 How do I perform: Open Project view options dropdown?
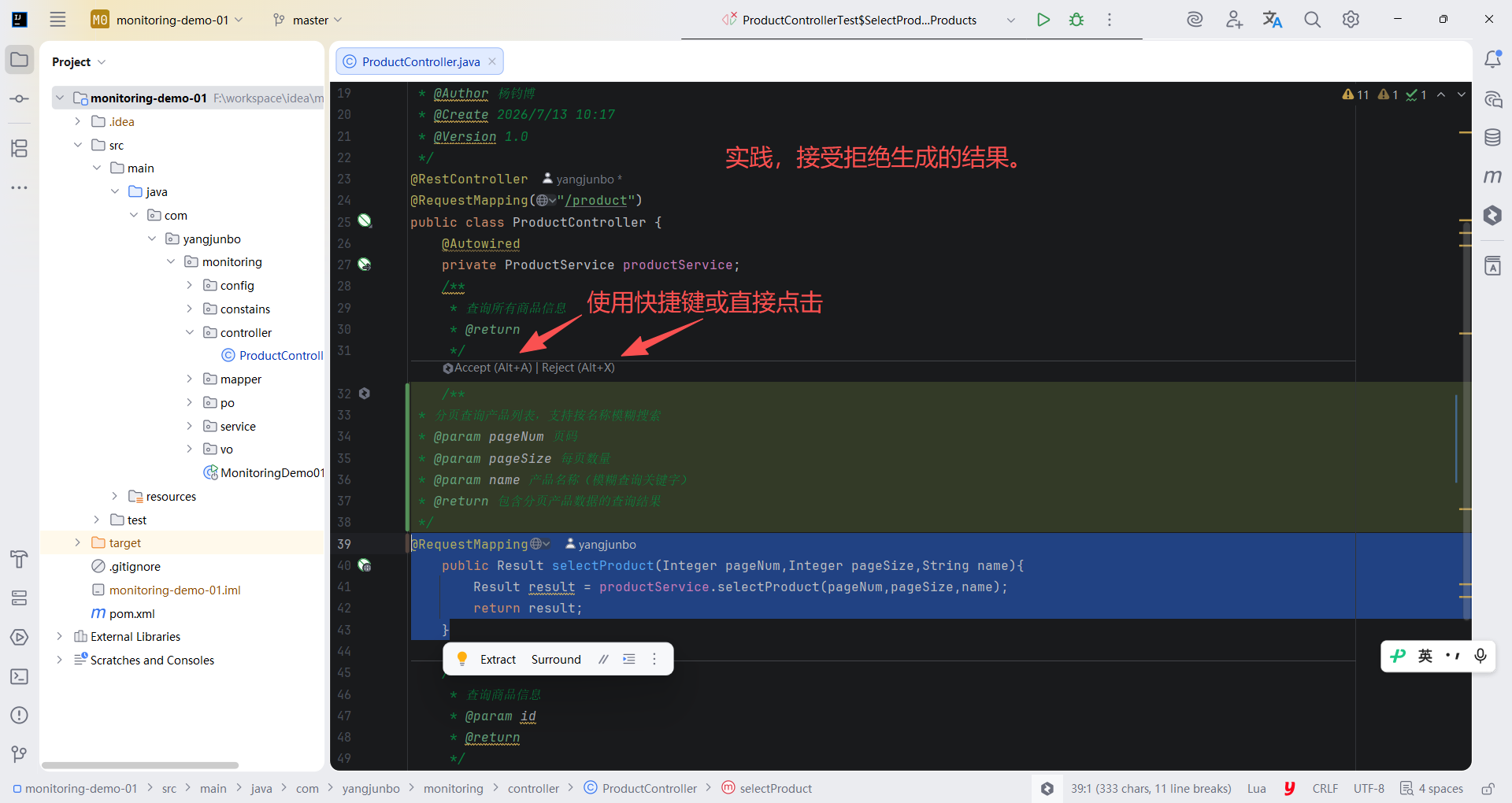102,62
